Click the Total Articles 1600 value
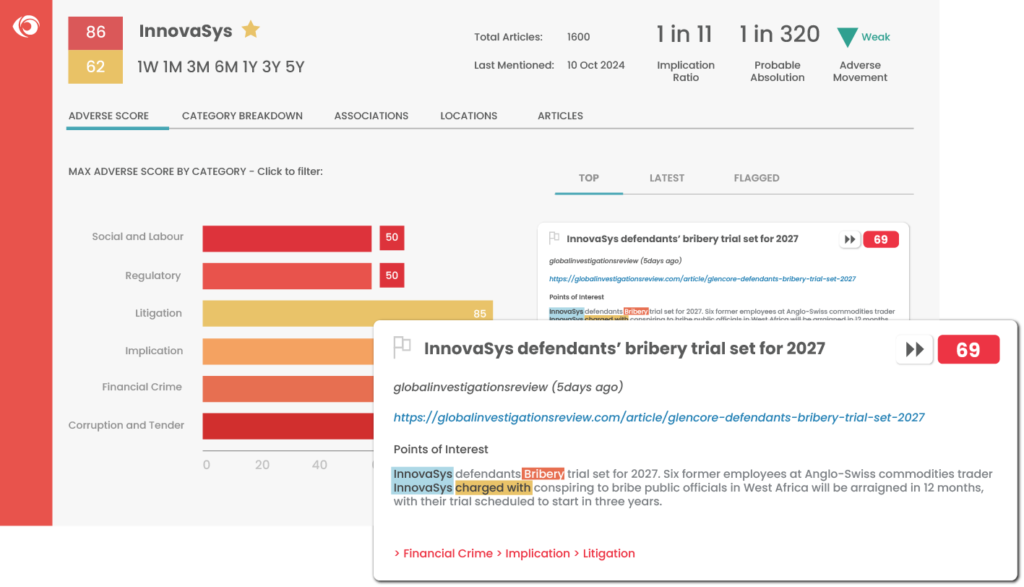The width and height of the screenshot is (1024, 587). pos(579,37)
